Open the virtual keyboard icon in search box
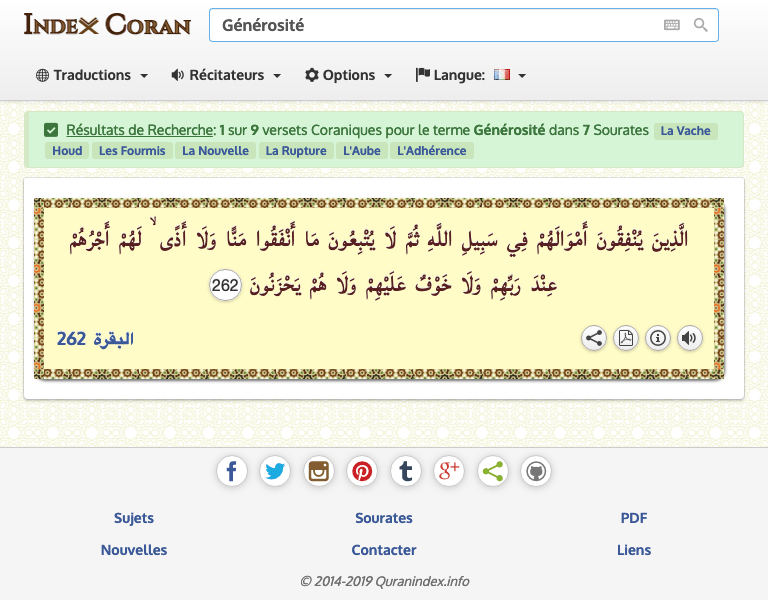The width and height of the screenshot is (768, 600). tap(672, 25)
